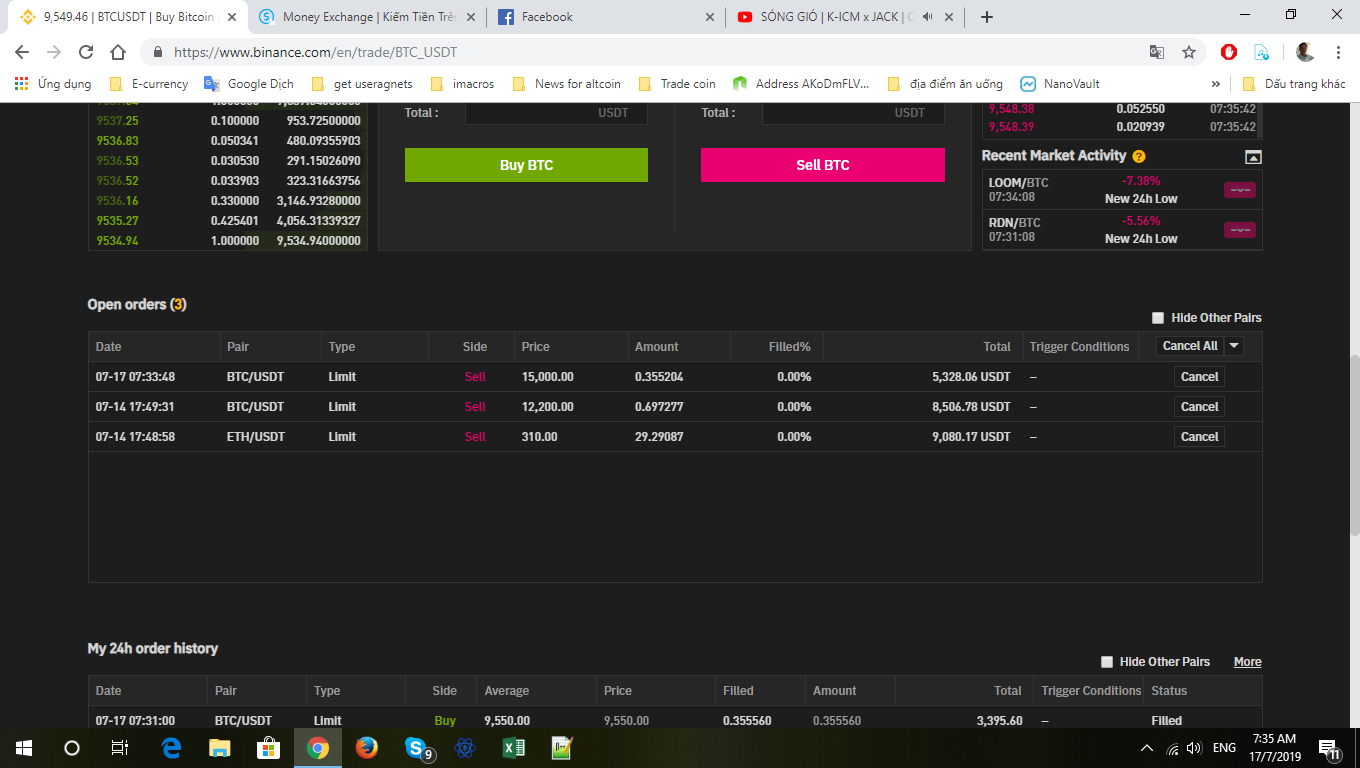
Task: Open the More link in order history
Action: [x=1247, y=662]
